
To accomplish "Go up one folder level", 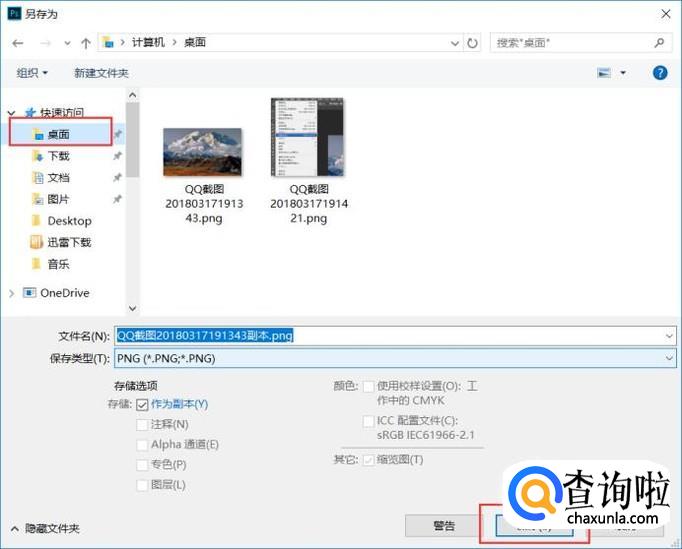I will (x=86, y=43).
